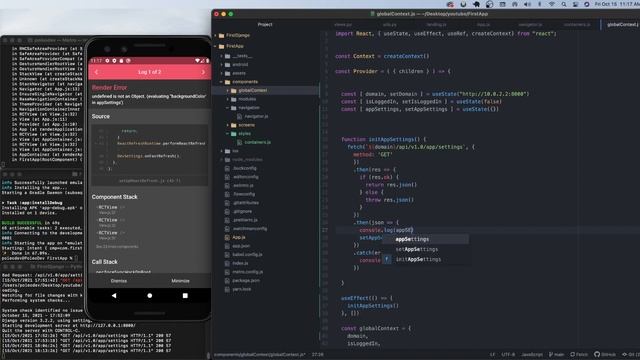Click the Fetch button in status bar
Image resolution: width=640 pixels, height=360 pixels.
pyautogui.click(x=579, y=354)
